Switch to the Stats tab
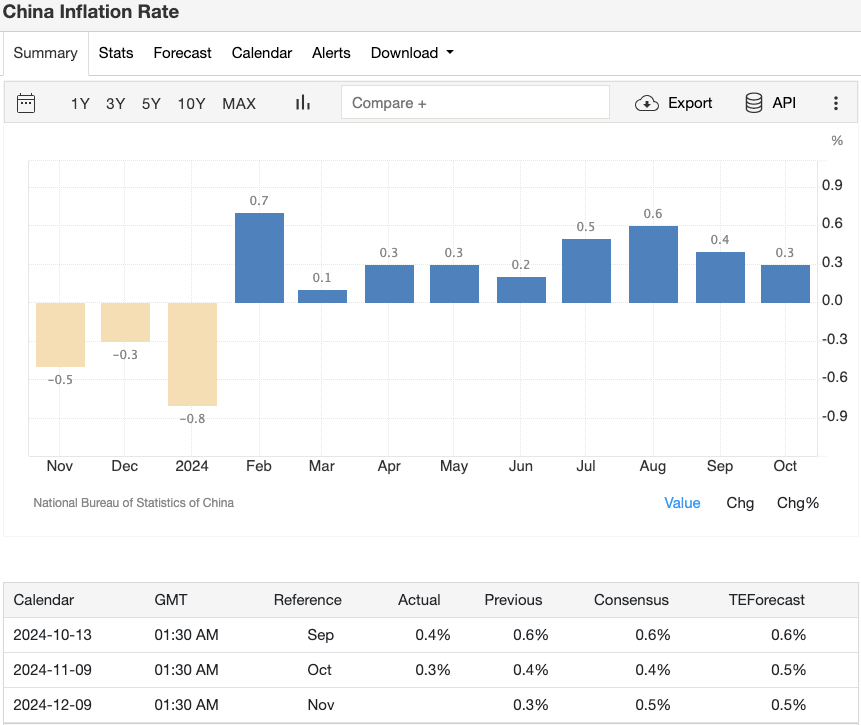This screenshot has height=725, width=861. (x=116, y=53)
